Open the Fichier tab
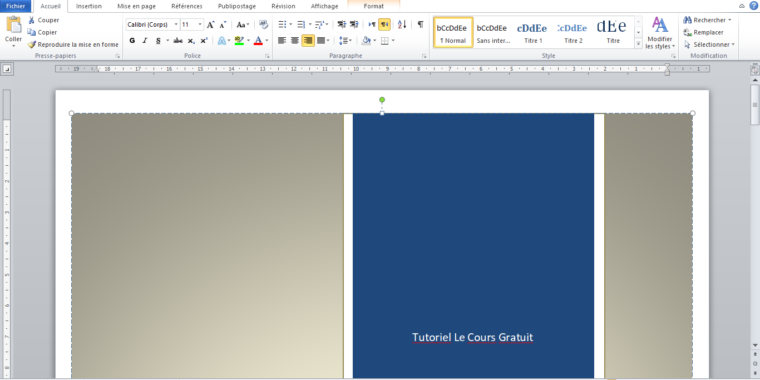This screenshot has height=380, width=760. tap(16, 6)
